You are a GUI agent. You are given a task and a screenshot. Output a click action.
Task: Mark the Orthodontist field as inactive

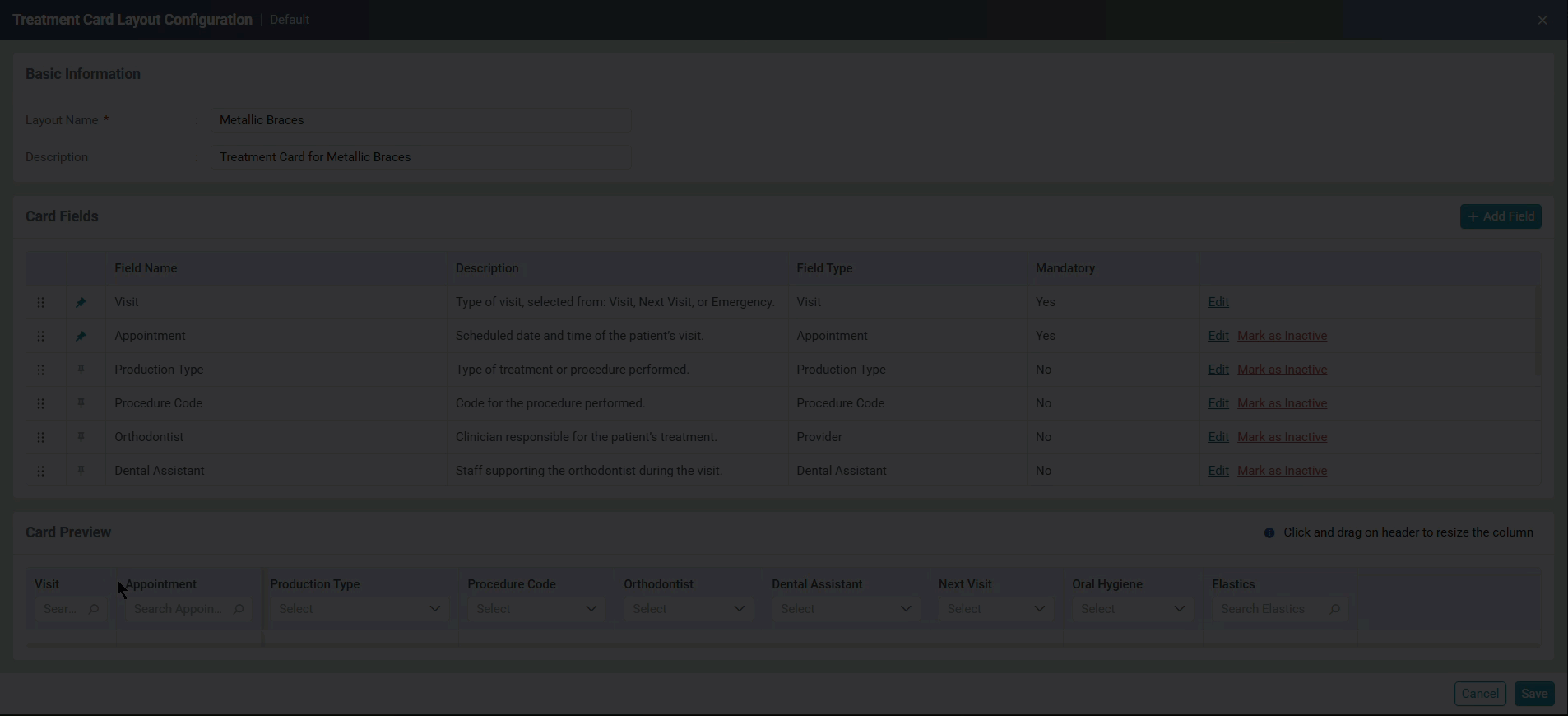point(1282,437)
